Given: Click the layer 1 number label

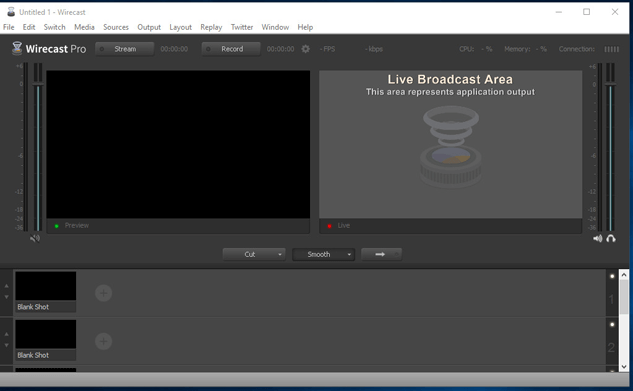Looking at the screenshot, I should 611,299.
